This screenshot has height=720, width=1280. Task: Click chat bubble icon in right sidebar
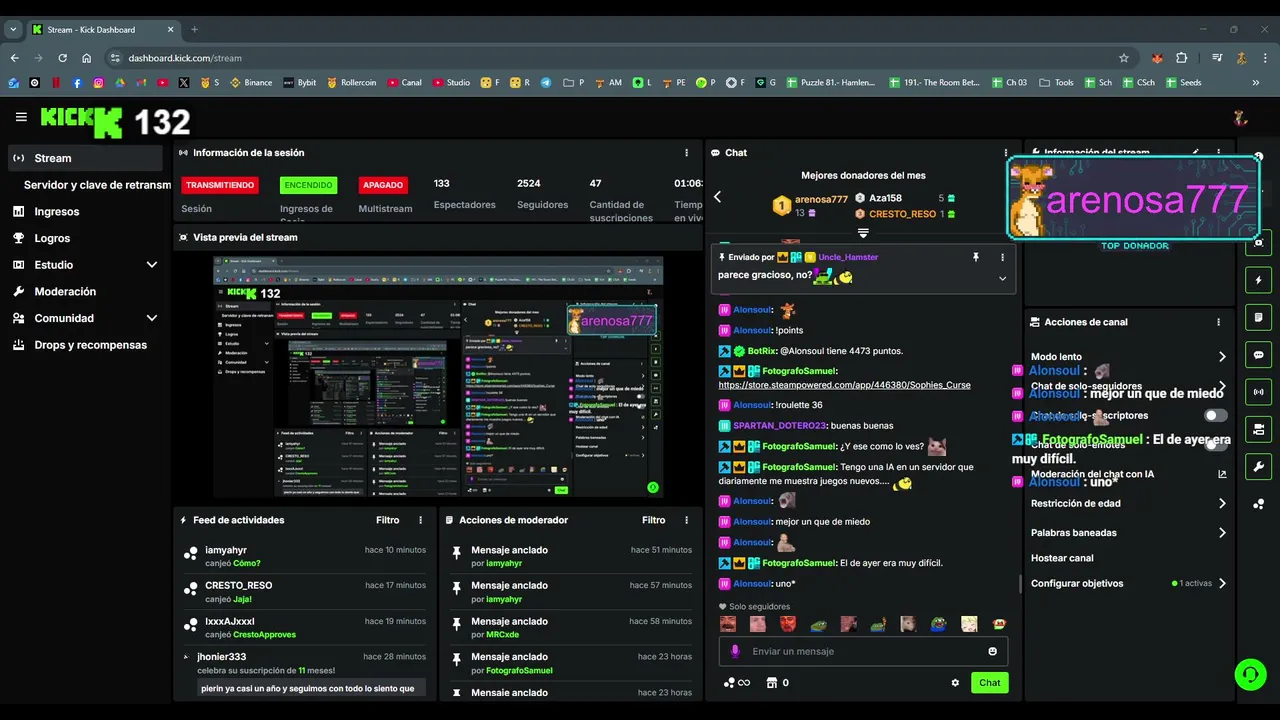(x=1258, y=355)
